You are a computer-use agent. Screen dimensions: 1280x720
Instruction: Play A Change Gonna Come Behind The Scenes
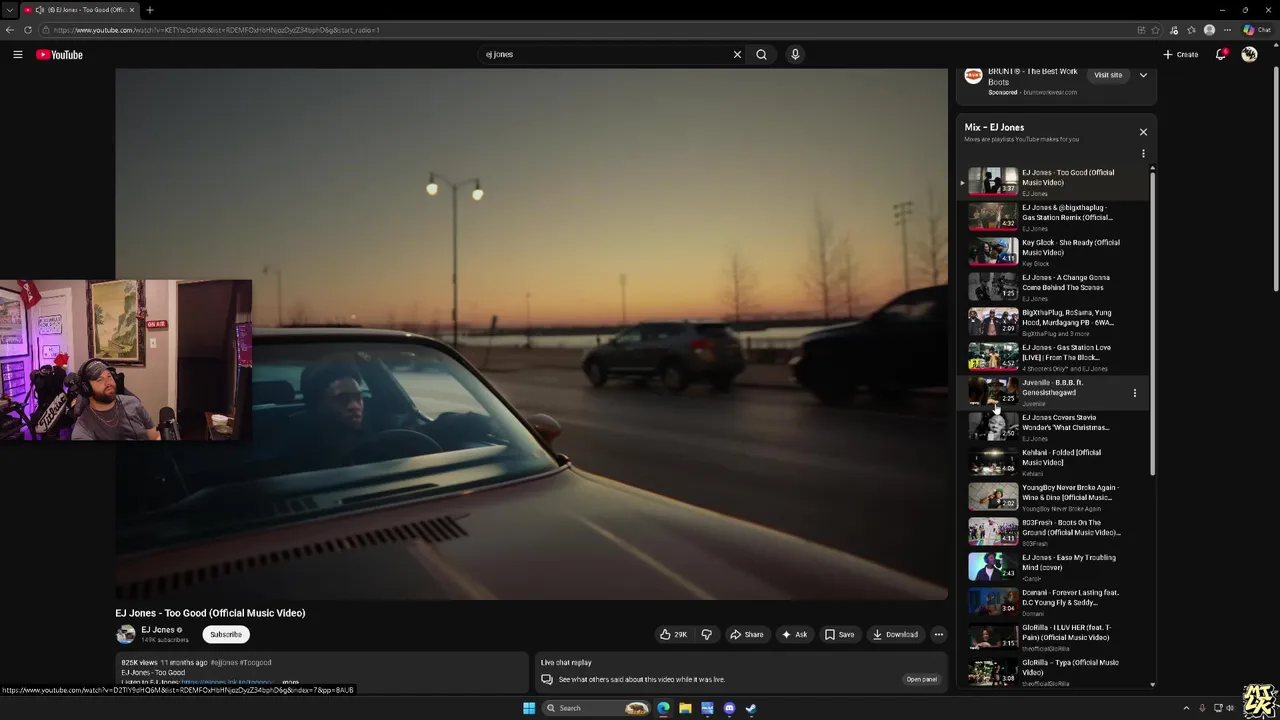(1055, 287)
